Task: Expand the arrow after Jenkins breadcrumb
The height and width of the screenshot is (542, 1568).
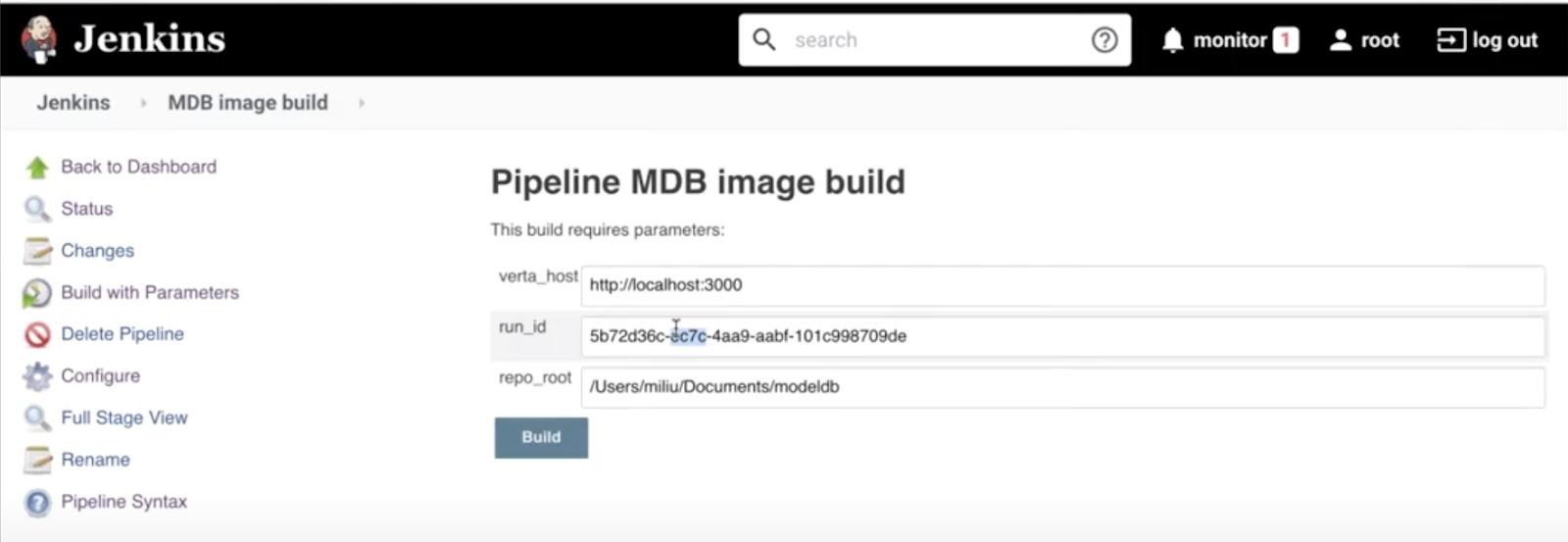Action: [143, 103]
